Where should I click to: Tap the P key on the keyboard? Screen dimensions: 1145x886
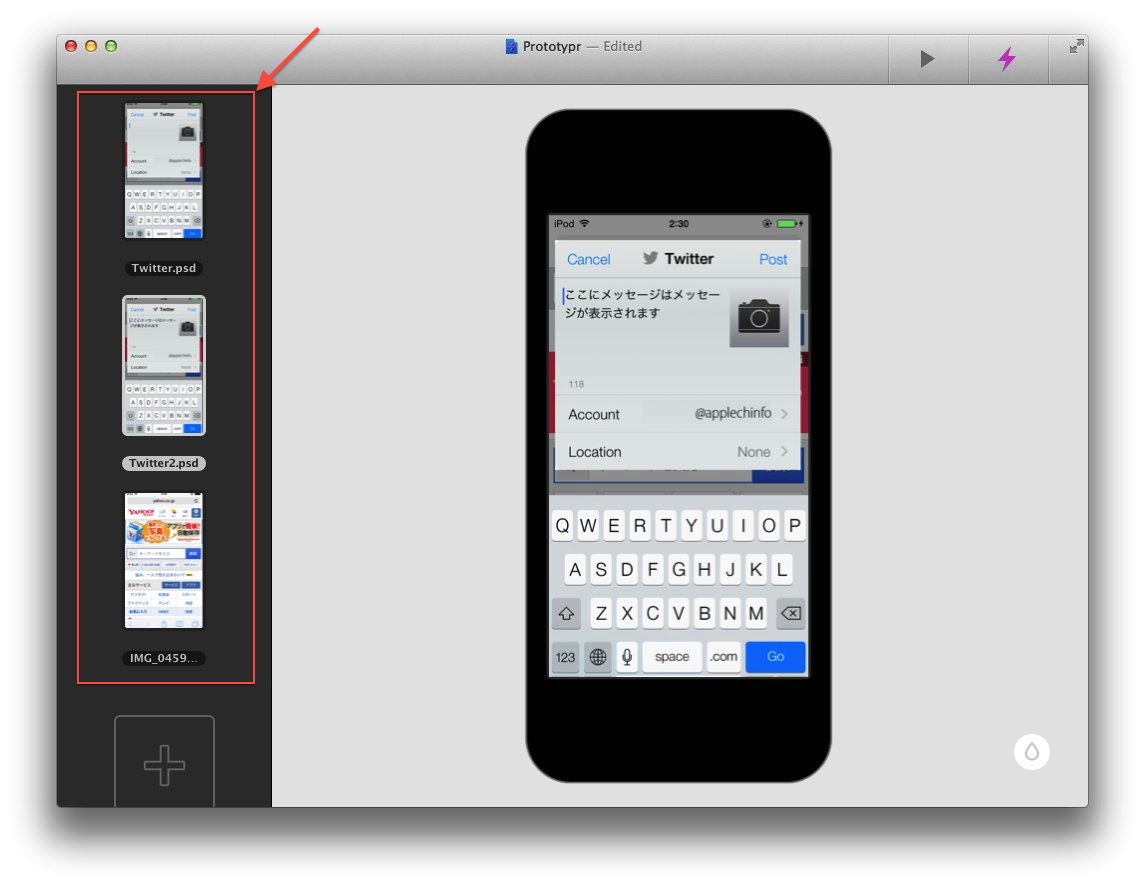794,526
